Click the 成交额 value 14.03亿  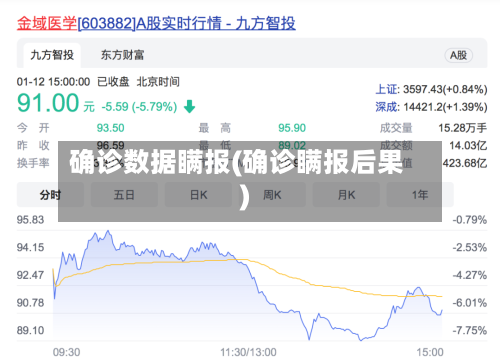[x=468, y=146]
